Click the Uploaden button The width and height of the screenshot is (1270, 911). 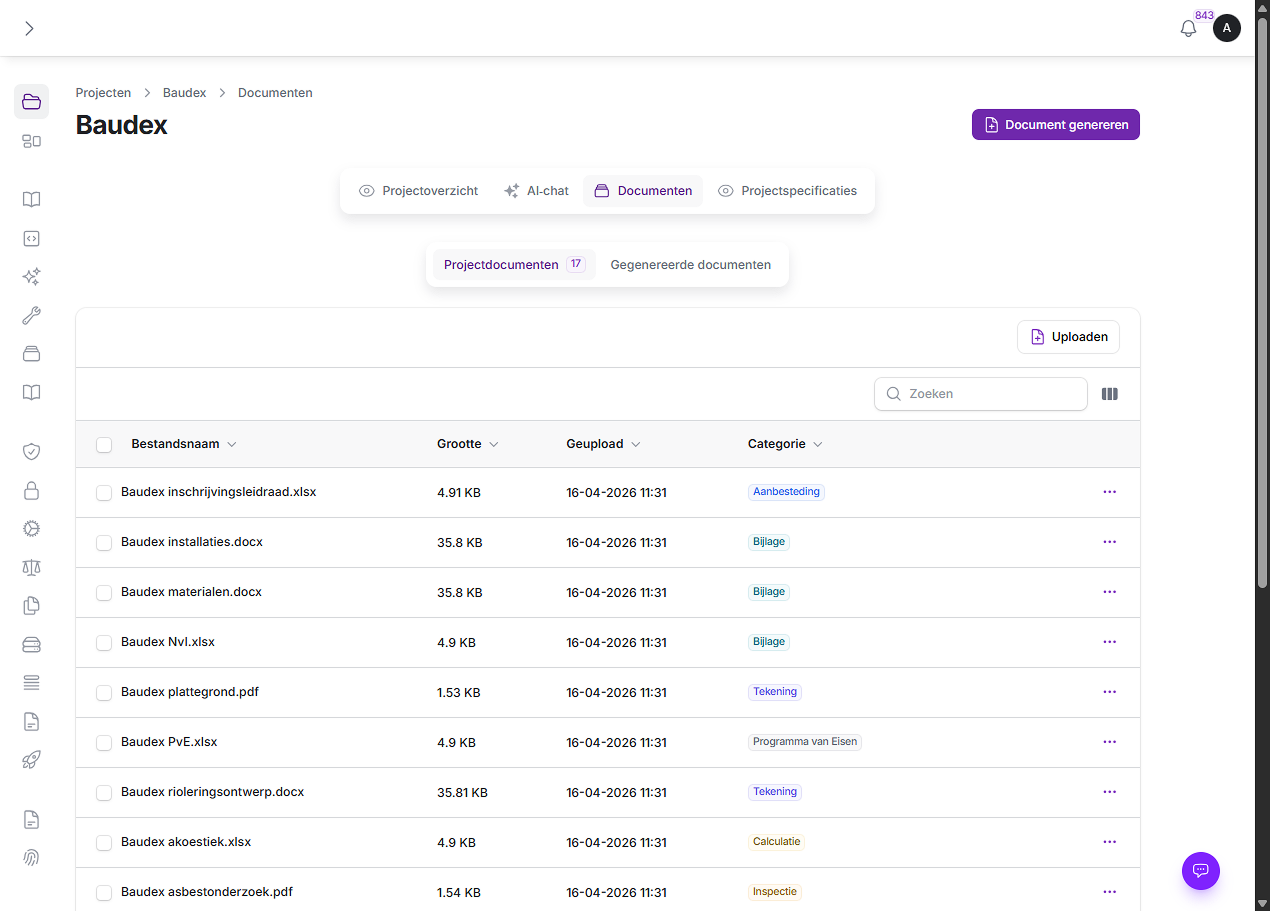[x=1069, y=337]
